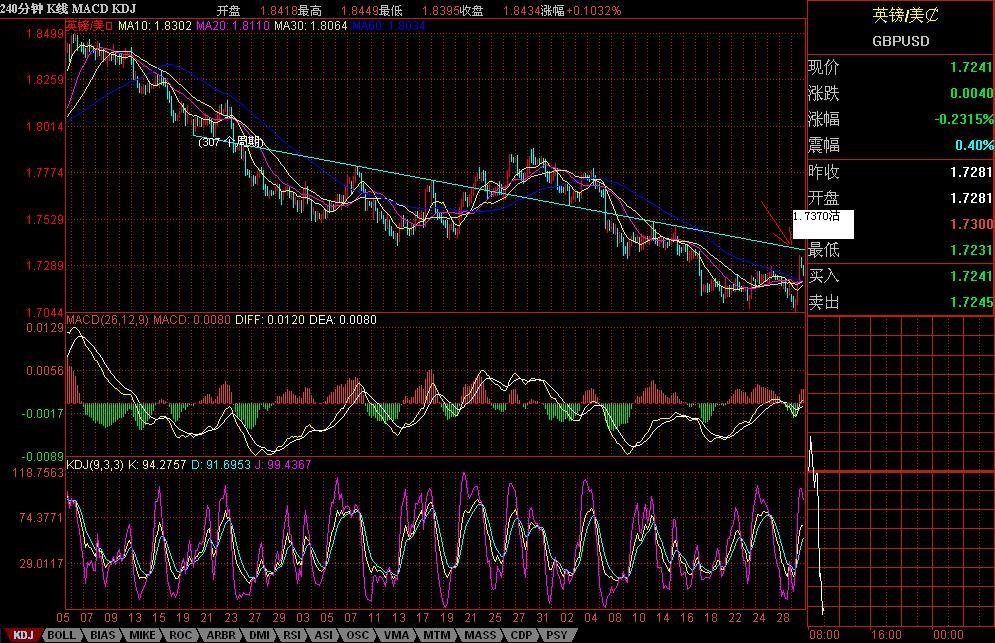Image resolution: width=995 pixels, height=643 pixels.
Task: Select the BIAS indicator tab
Action: coord(101,635)
